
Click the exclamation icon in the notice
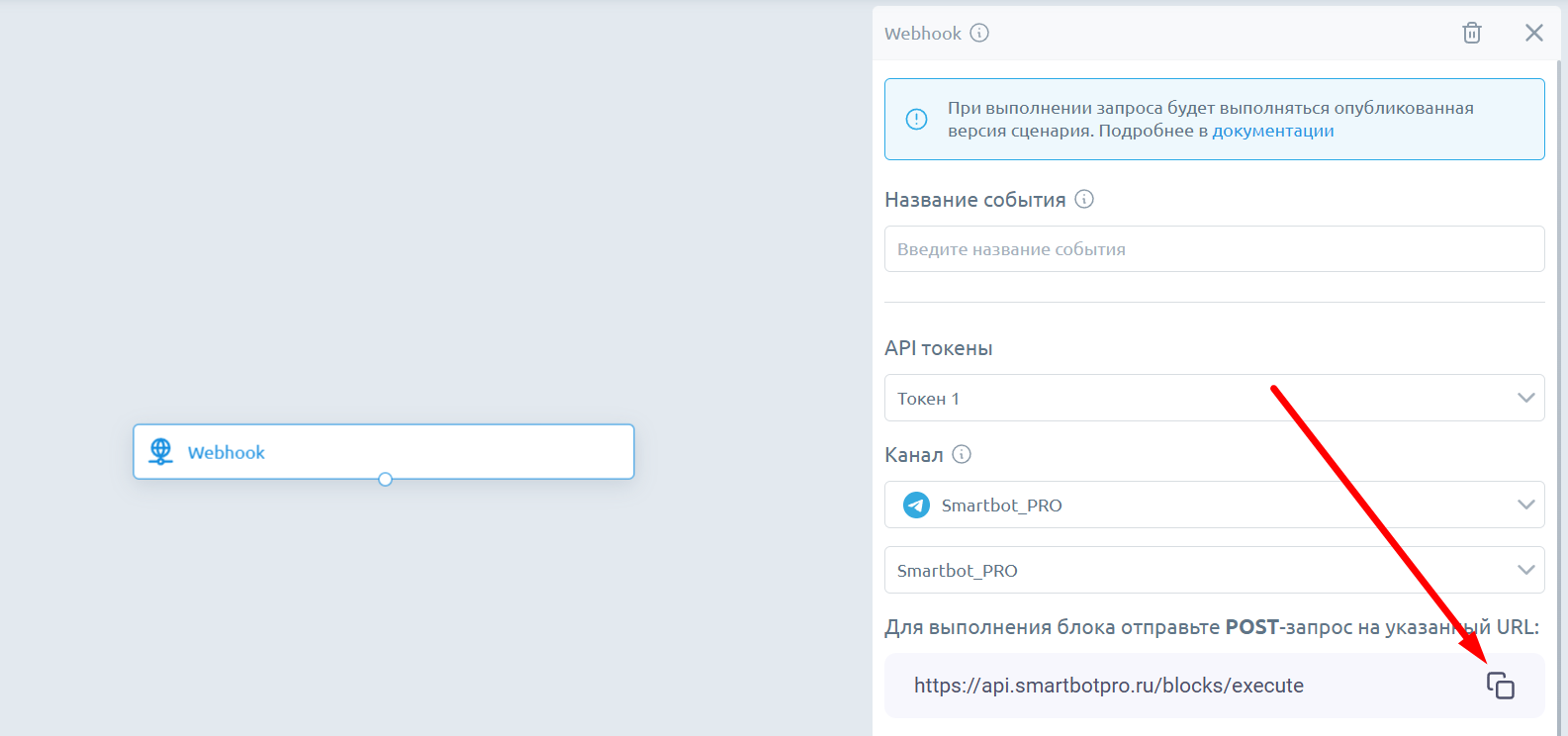(917, 119)
